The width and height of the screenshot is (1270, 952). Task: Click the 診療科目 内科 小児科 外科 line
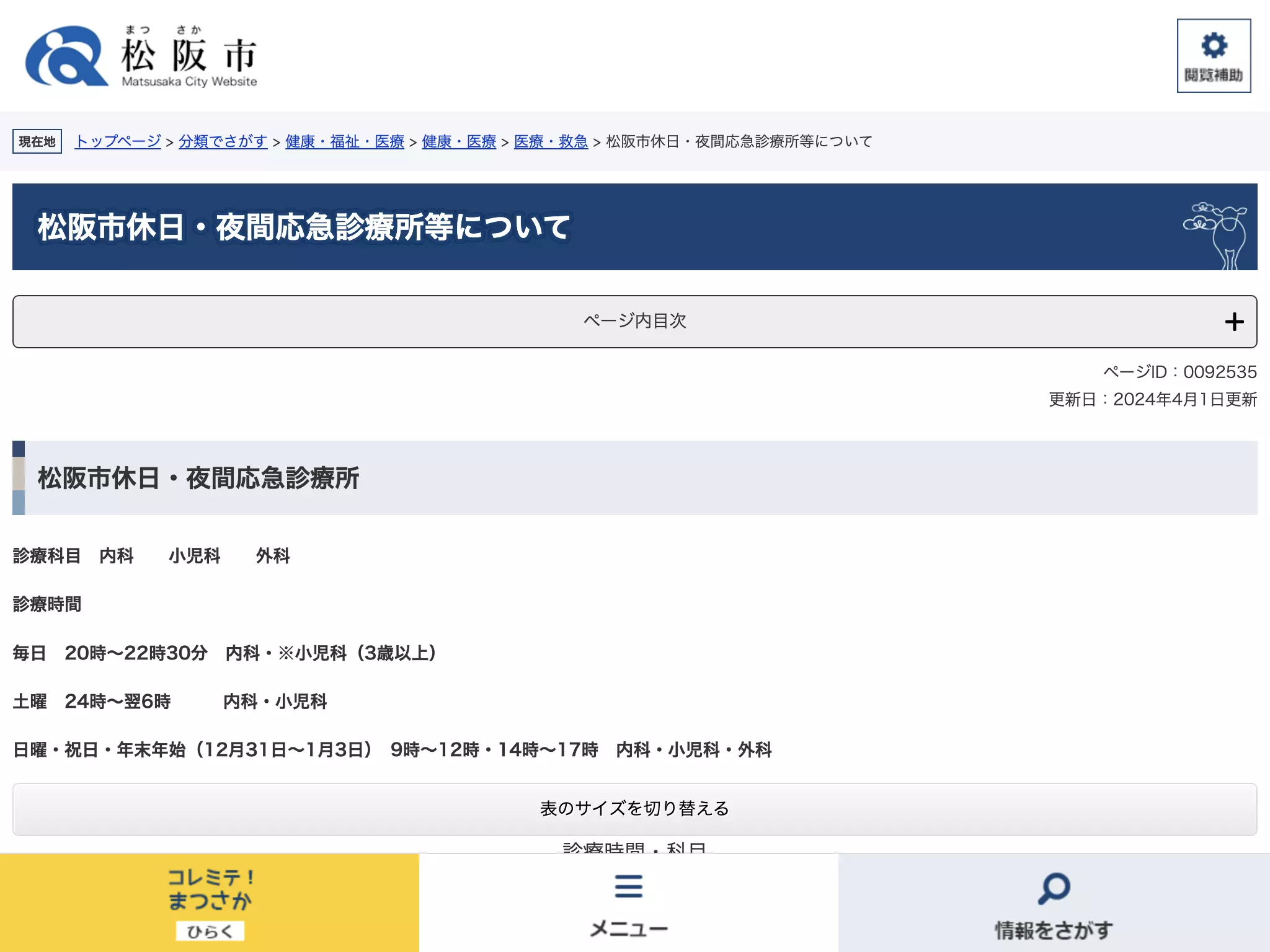click(151, 556)
